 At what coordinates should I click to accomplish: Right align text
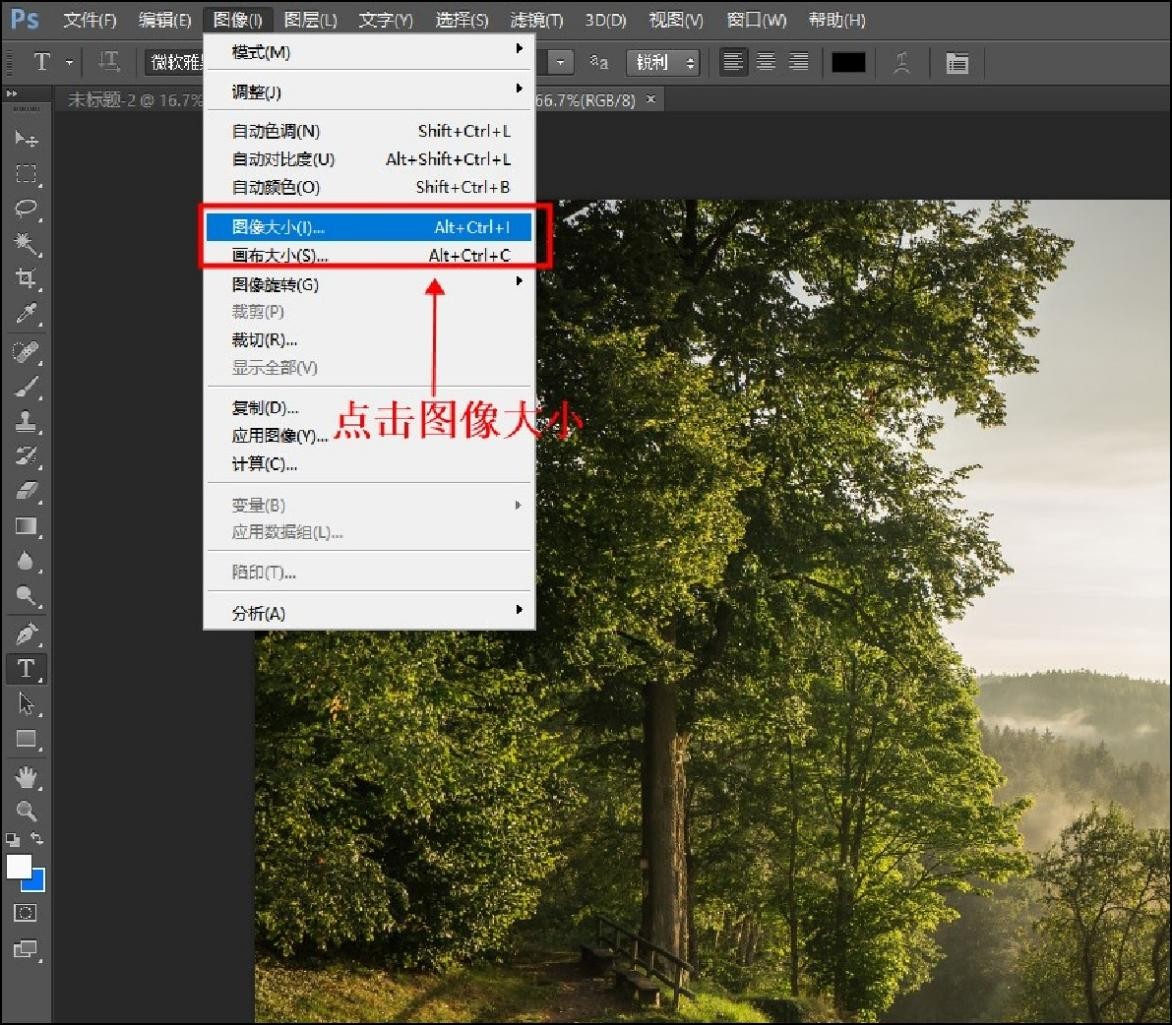(798, 62)
